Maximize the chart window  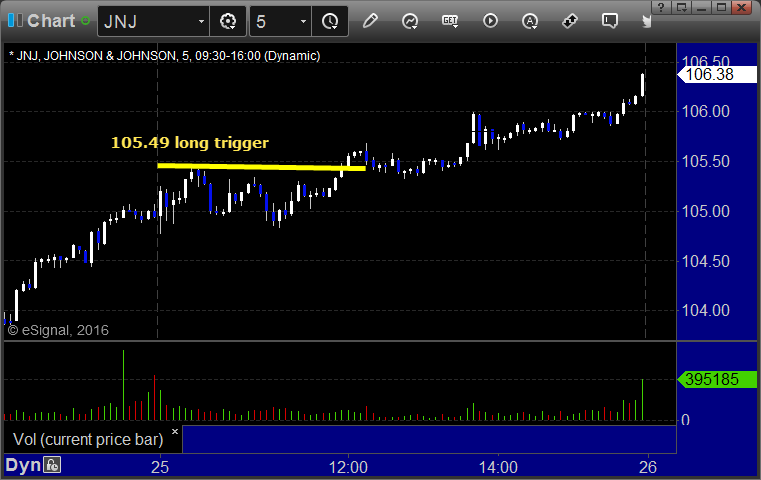pyautogui.click(x=722, y=7)
